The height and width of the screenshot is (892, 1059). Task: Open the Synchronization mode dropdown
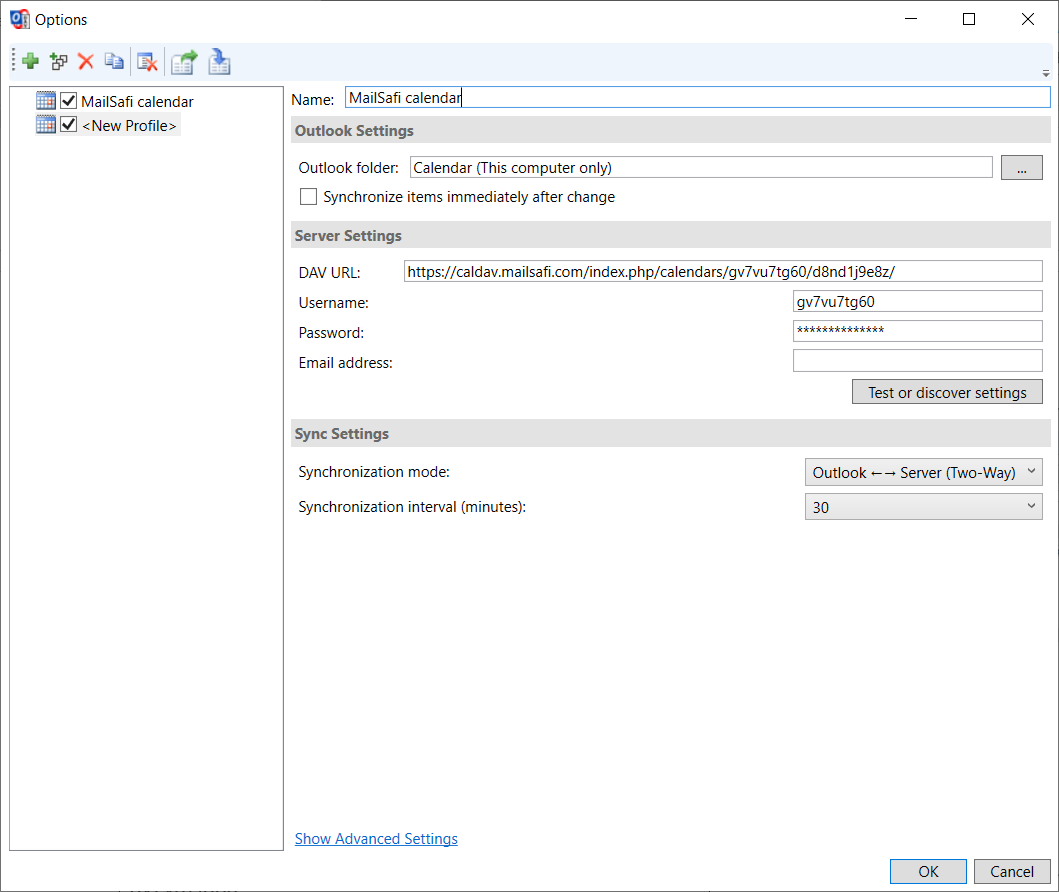923,472
